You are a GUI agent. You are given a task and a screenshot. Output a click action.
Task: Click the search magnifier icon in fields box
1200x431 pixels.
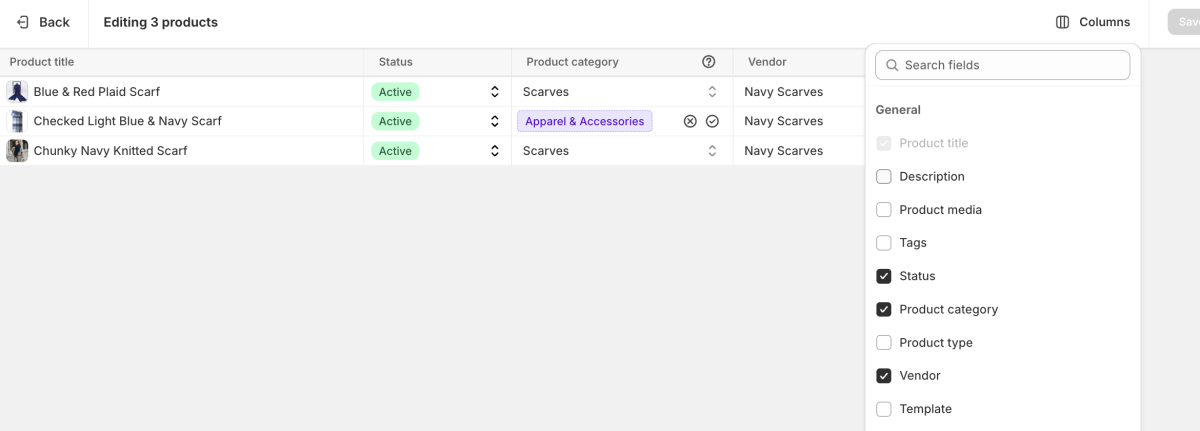[x=892, y=65]
